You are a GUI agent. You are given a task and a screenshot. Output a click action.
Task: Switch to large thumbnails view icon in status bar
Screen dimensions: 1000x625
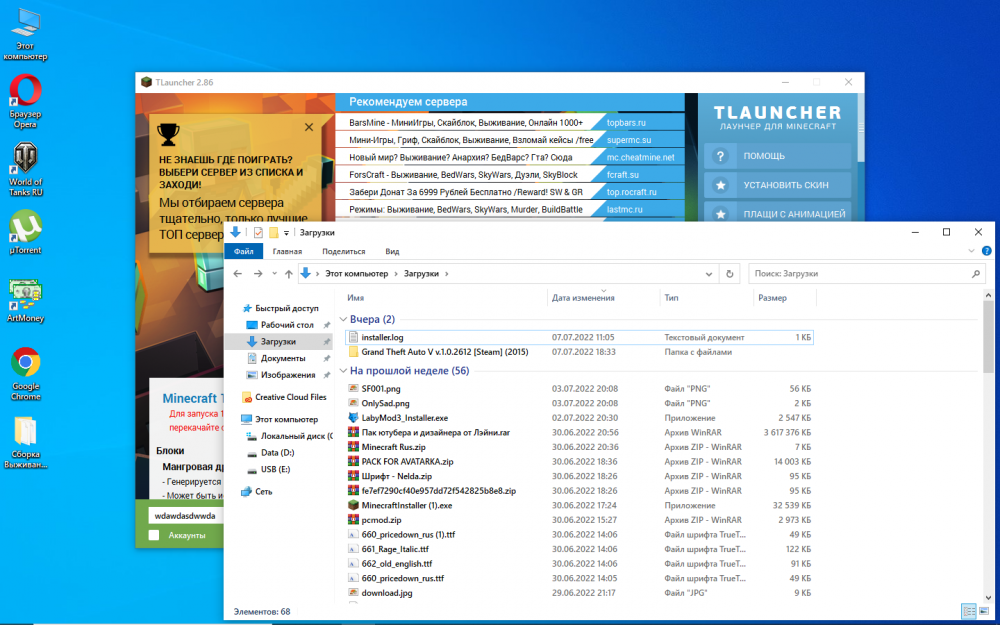pos(983,612)
